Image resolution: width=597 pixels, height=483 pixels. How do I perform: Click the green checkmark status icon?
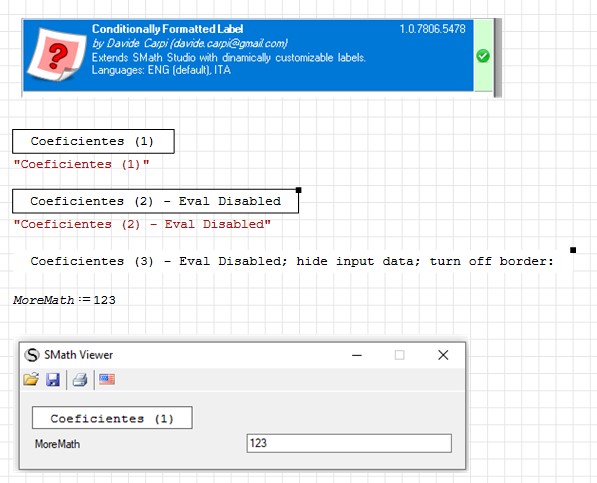tap(483, 56)
